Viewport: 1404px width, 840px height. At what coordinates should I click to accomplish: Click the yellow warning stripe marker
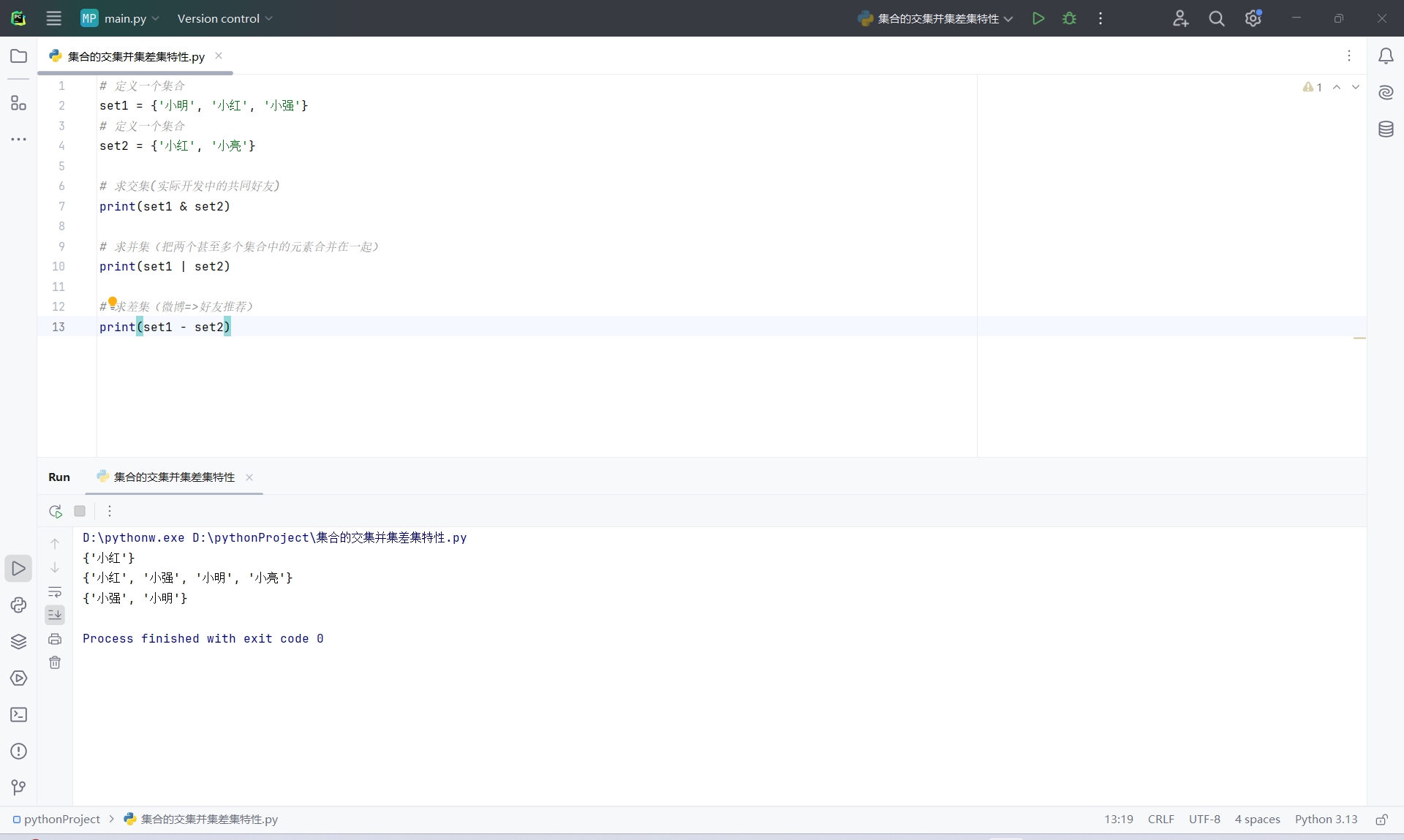[x=1359, y=338]
